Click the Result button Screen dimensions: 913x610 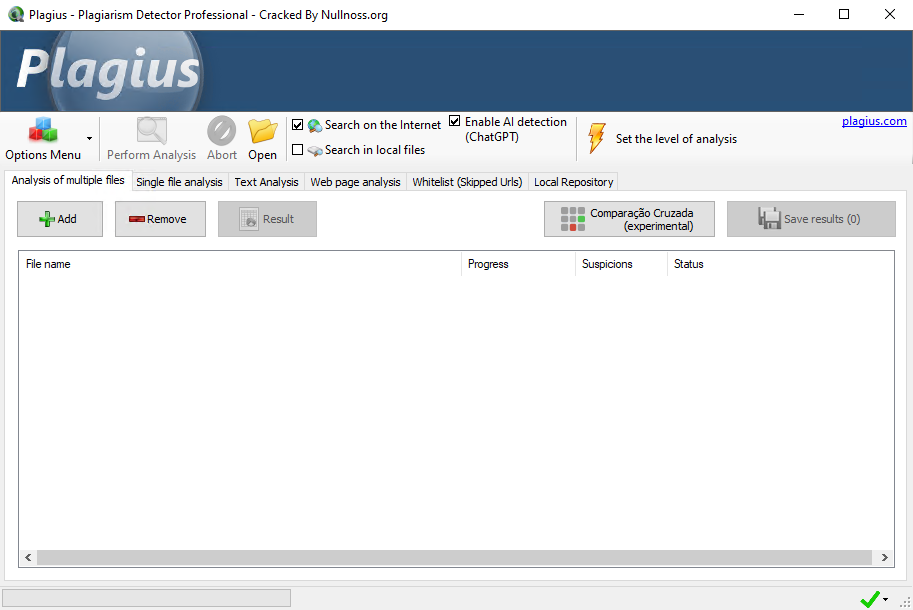(x=267, y=219)
